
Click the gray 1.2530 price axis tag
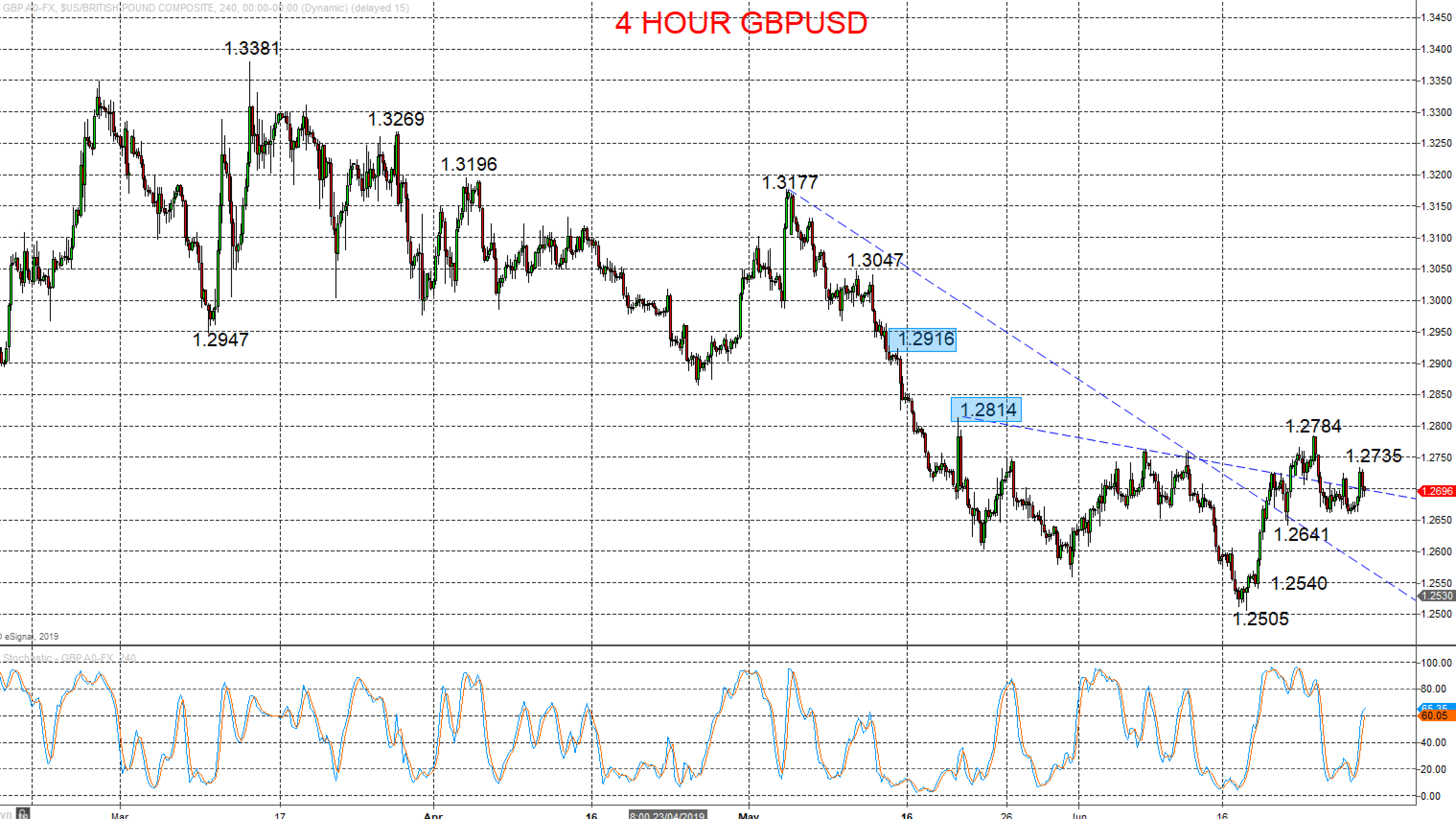click(1437, 596)
